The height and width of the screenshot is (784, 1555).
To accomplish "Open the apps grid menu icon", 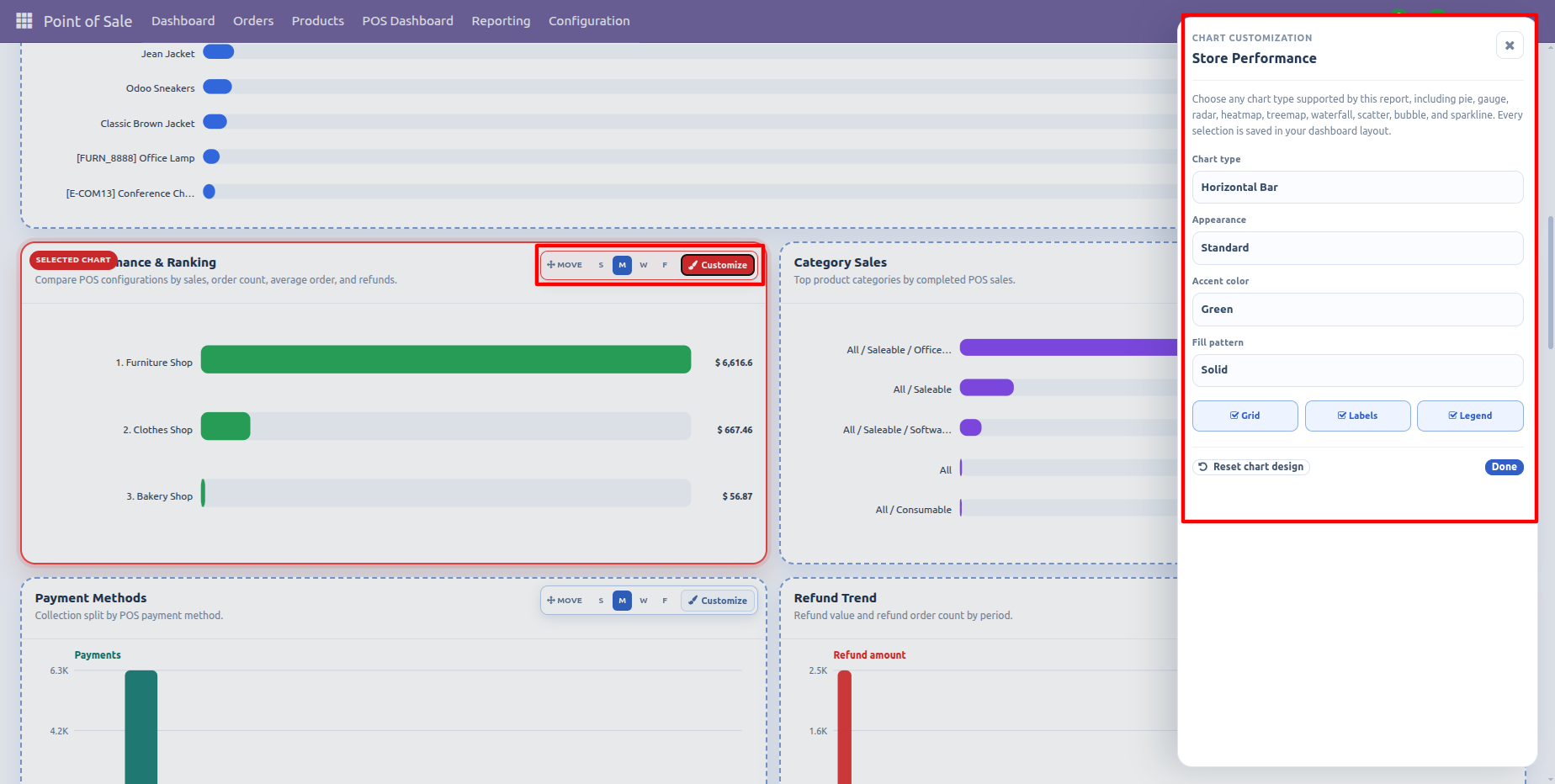I will coord(24,21).
